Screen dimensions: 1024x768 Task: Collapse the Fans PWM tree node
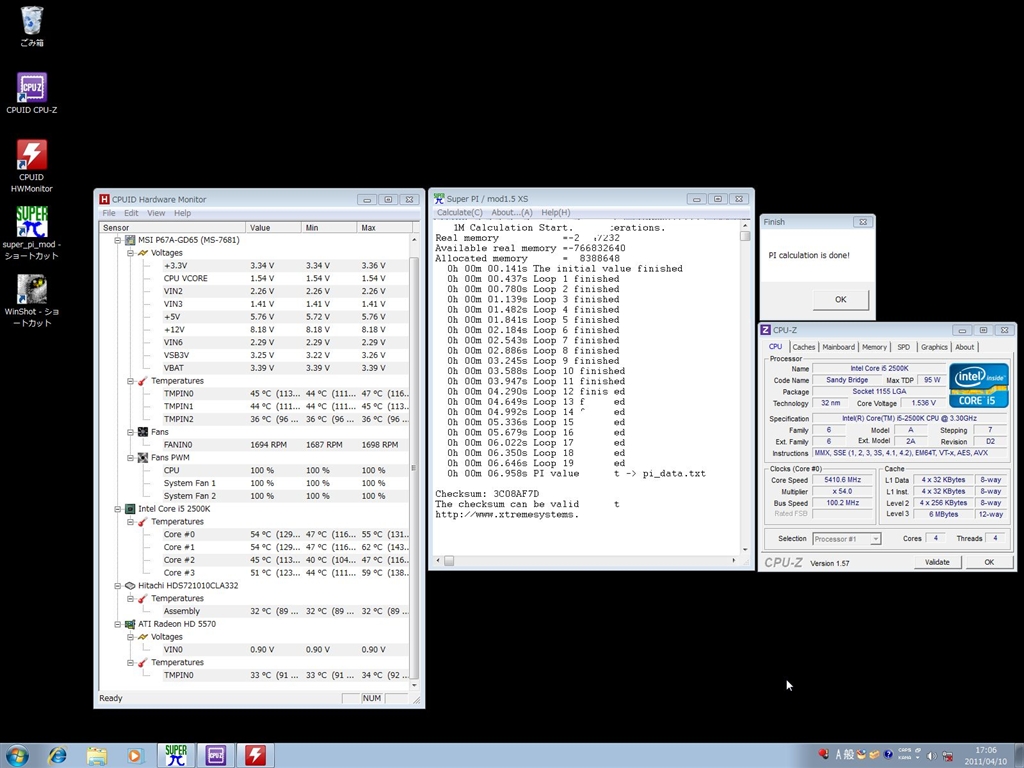tap(130, 458)
